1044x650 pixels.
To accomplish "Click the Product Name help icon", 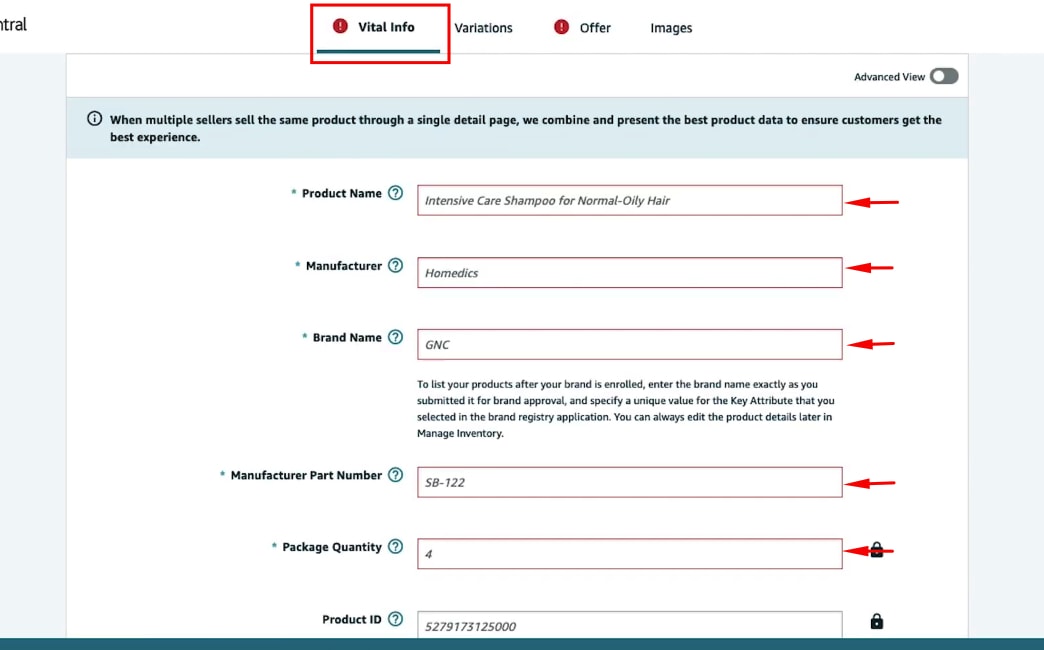I will [x=395, y=192].
